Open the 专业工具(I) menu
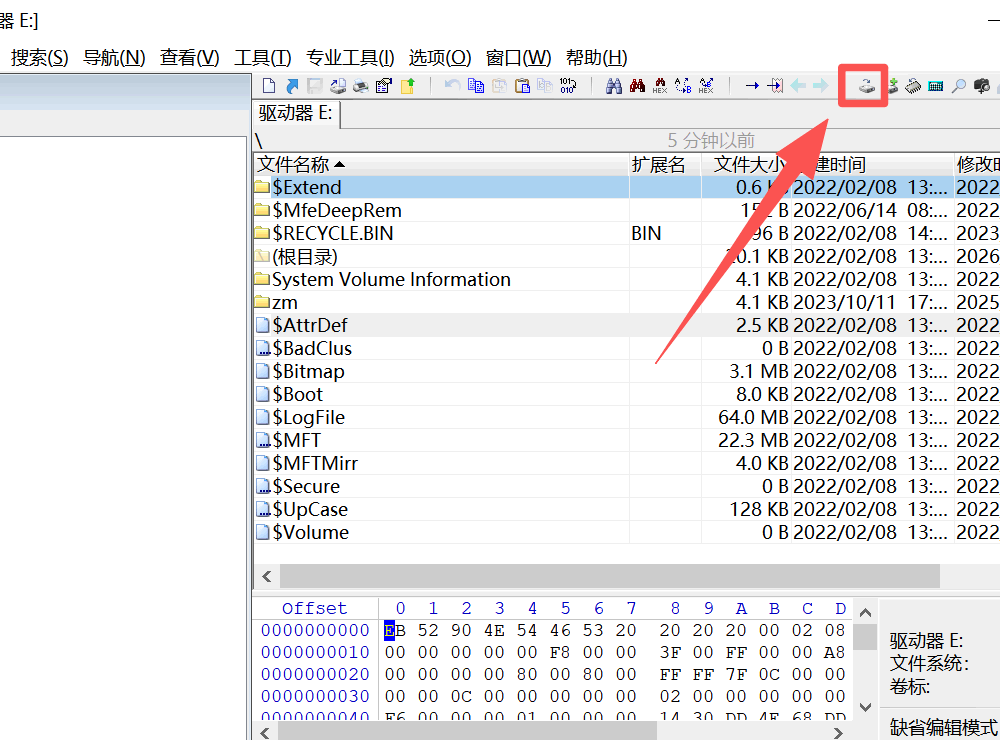Screen dimensions: 1000x740 [x=350, y=58]
